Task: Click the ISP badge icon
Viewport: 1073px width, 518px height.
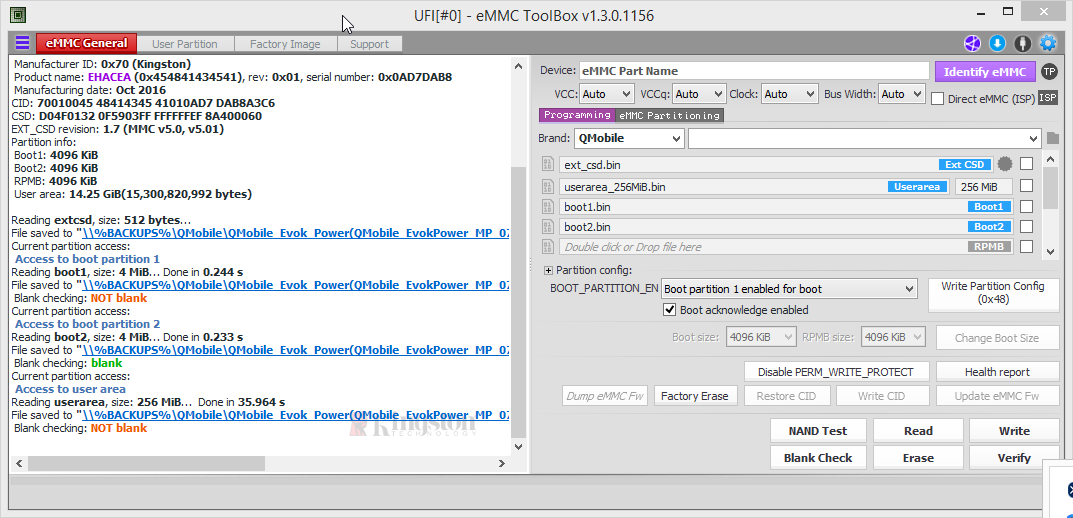Action: (x=1048, y=98)
